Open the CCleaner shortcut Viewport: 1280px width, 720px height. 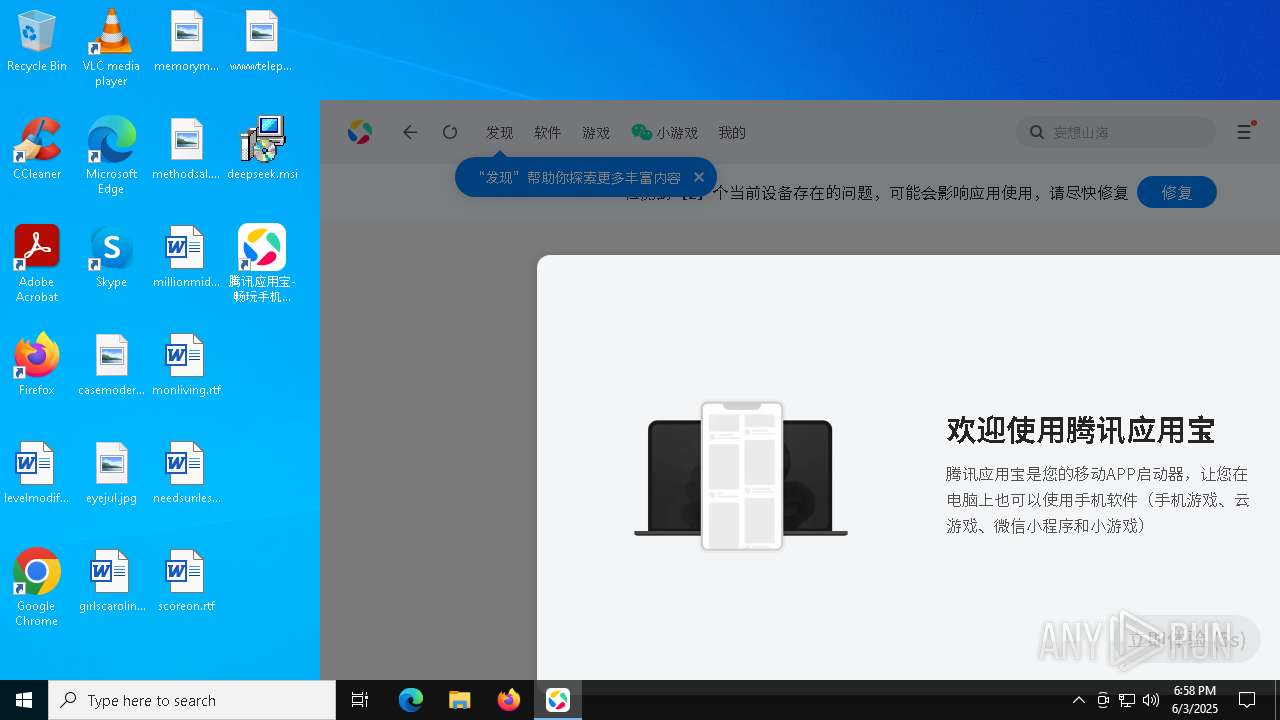click(37, 148)
